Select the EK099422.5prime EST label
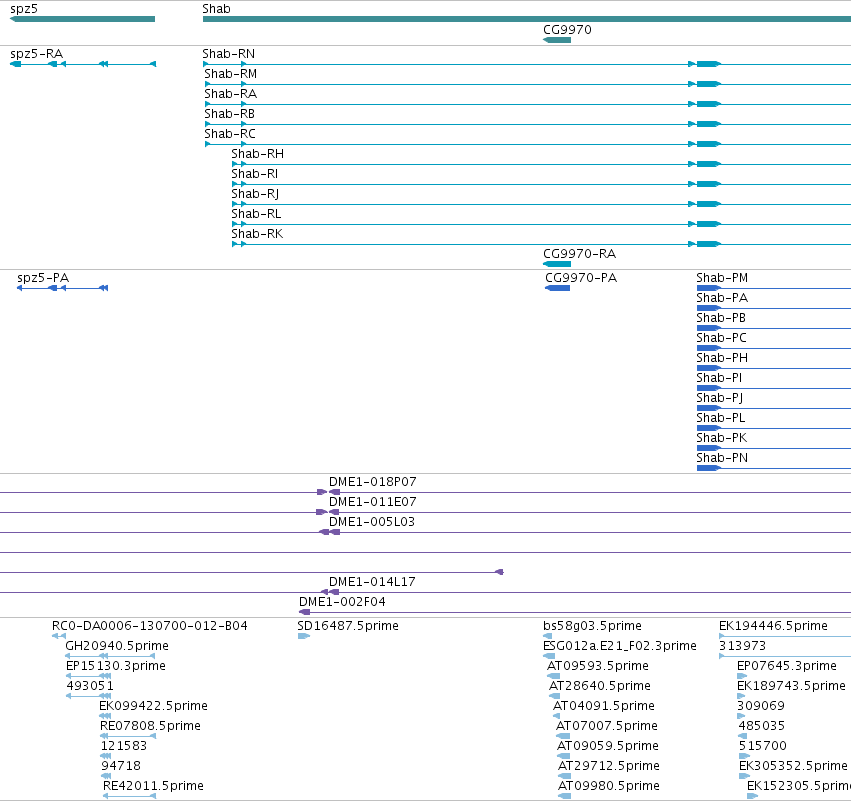This screenshot has width=851, height=801. point(154,706)
